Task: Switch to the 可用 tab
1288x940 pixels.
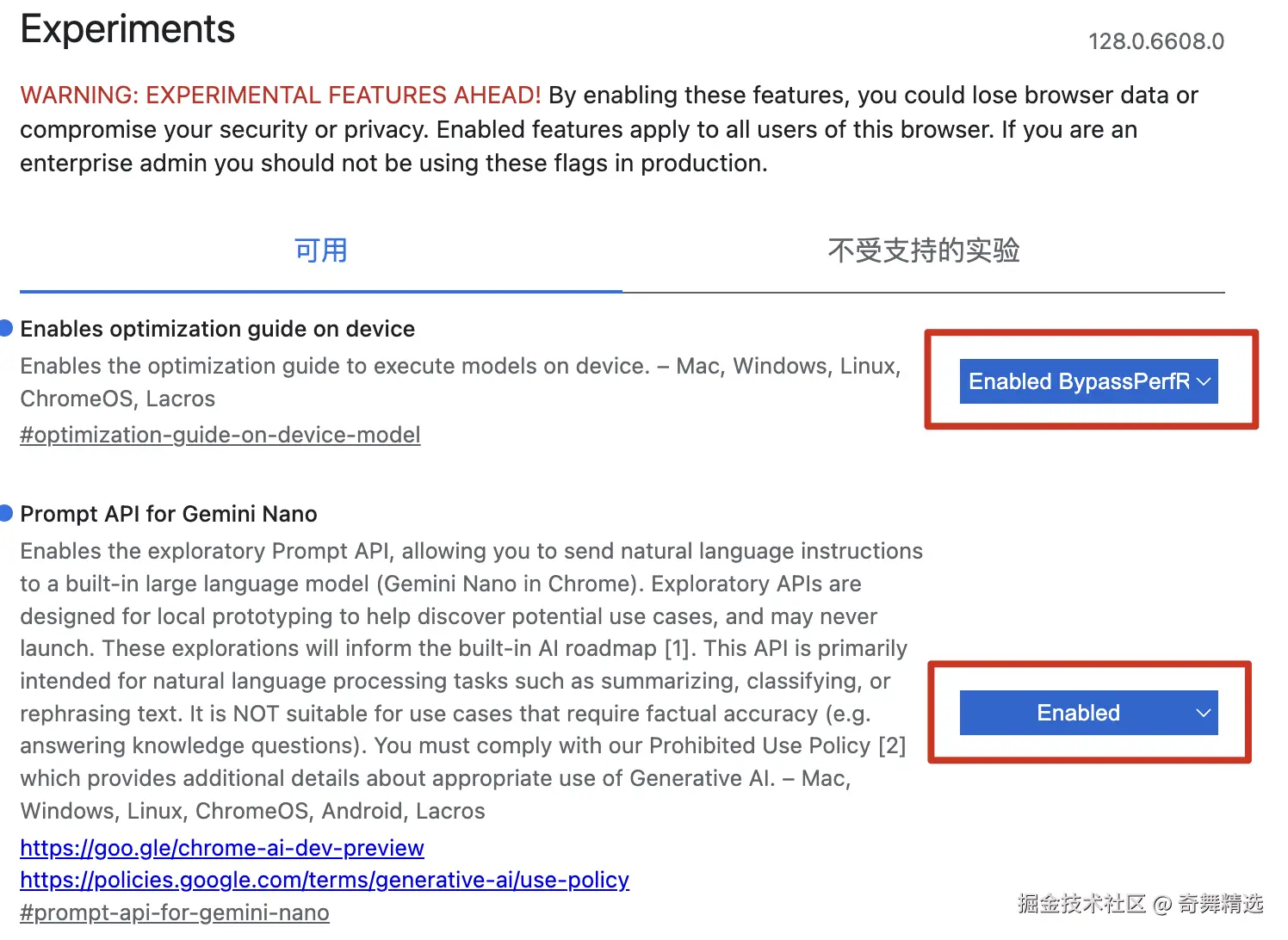Action: point(320,250)
